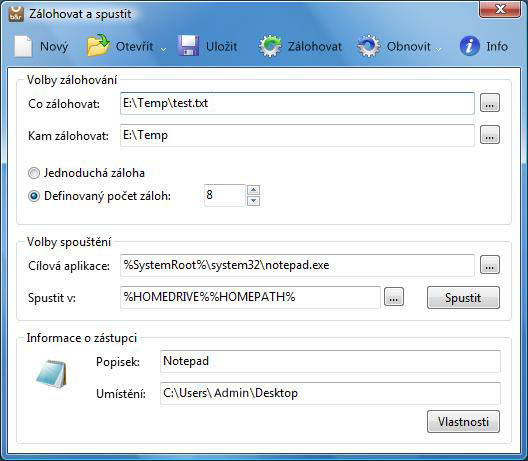The image size is (528, 461).
Task: Click the Kam zálohovat path field
Action: (x=297, y=135)
